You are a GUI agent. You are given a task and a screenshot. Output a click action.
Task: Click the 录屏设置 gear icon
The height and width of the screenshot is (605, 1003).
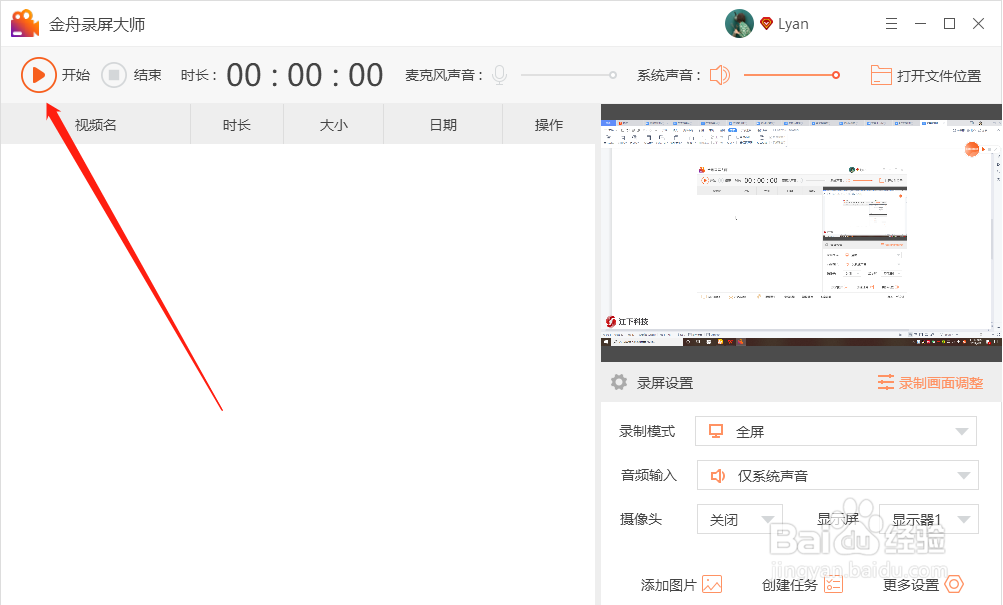coord(620,381)
